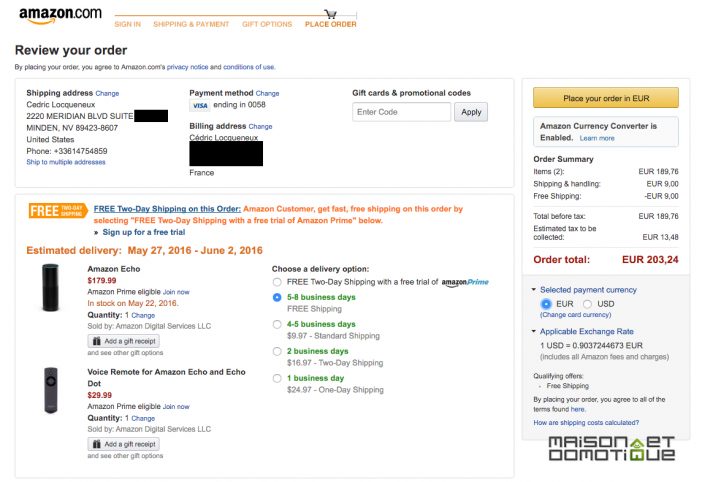Open the Amazon Echo product image

pyautogui.click(x=50, y=287)
